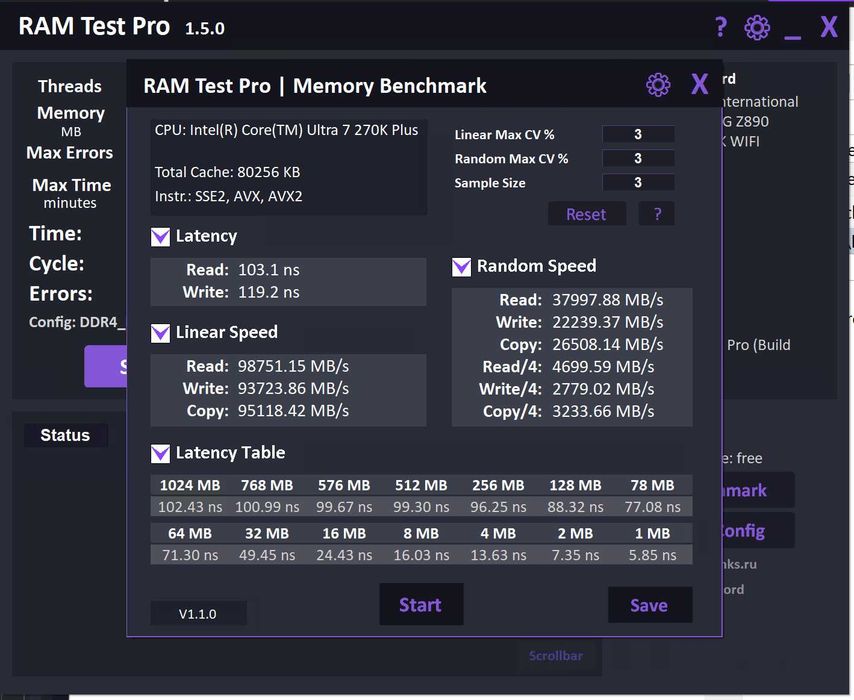
Task: Click the CPU name Intel Core Ultra 7 270K Plus
Action: tap(286, 130)
